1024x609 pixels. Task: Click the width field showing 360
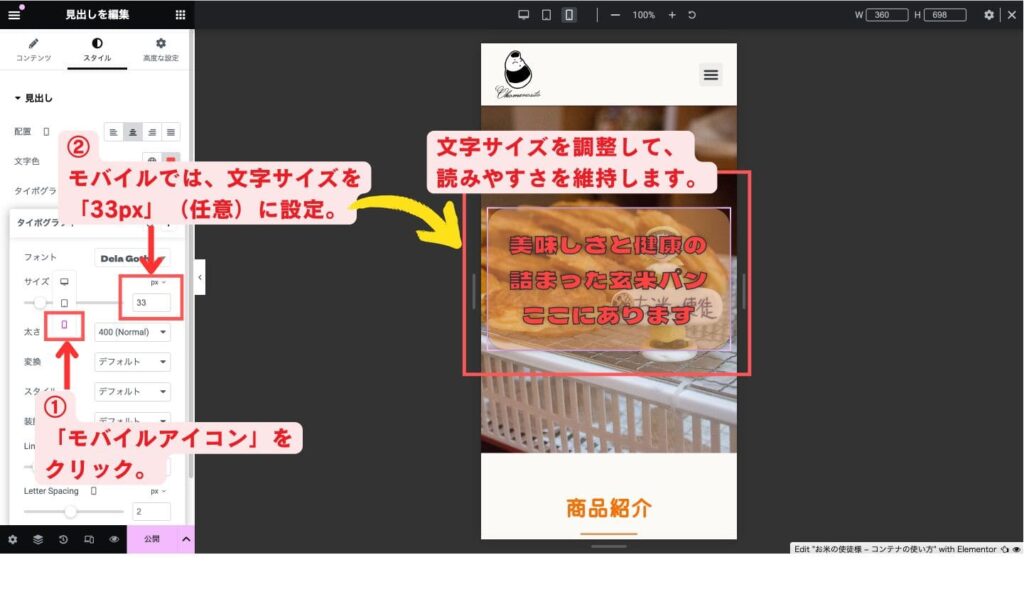886,15
